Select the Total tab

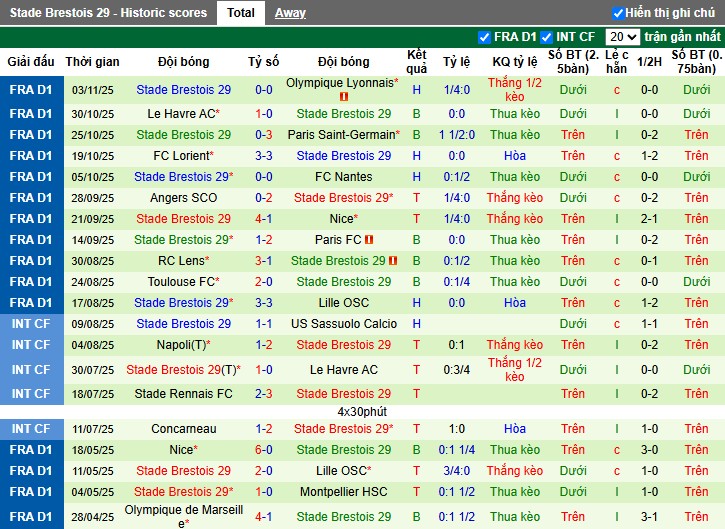[240, 13]
